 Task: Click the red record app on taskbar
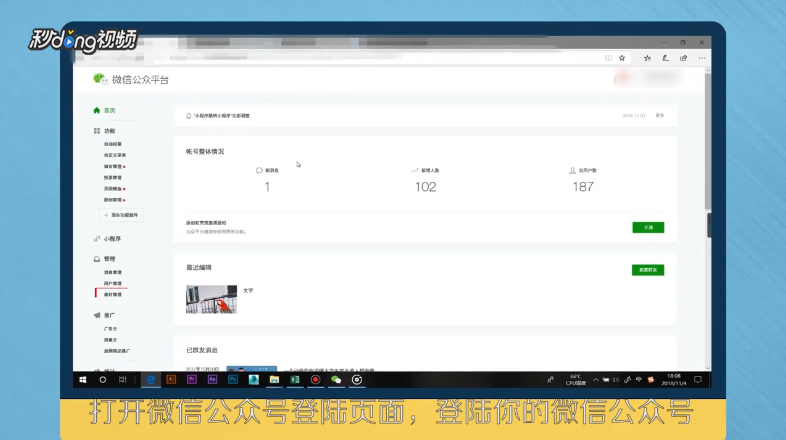(x=315, y=380)
